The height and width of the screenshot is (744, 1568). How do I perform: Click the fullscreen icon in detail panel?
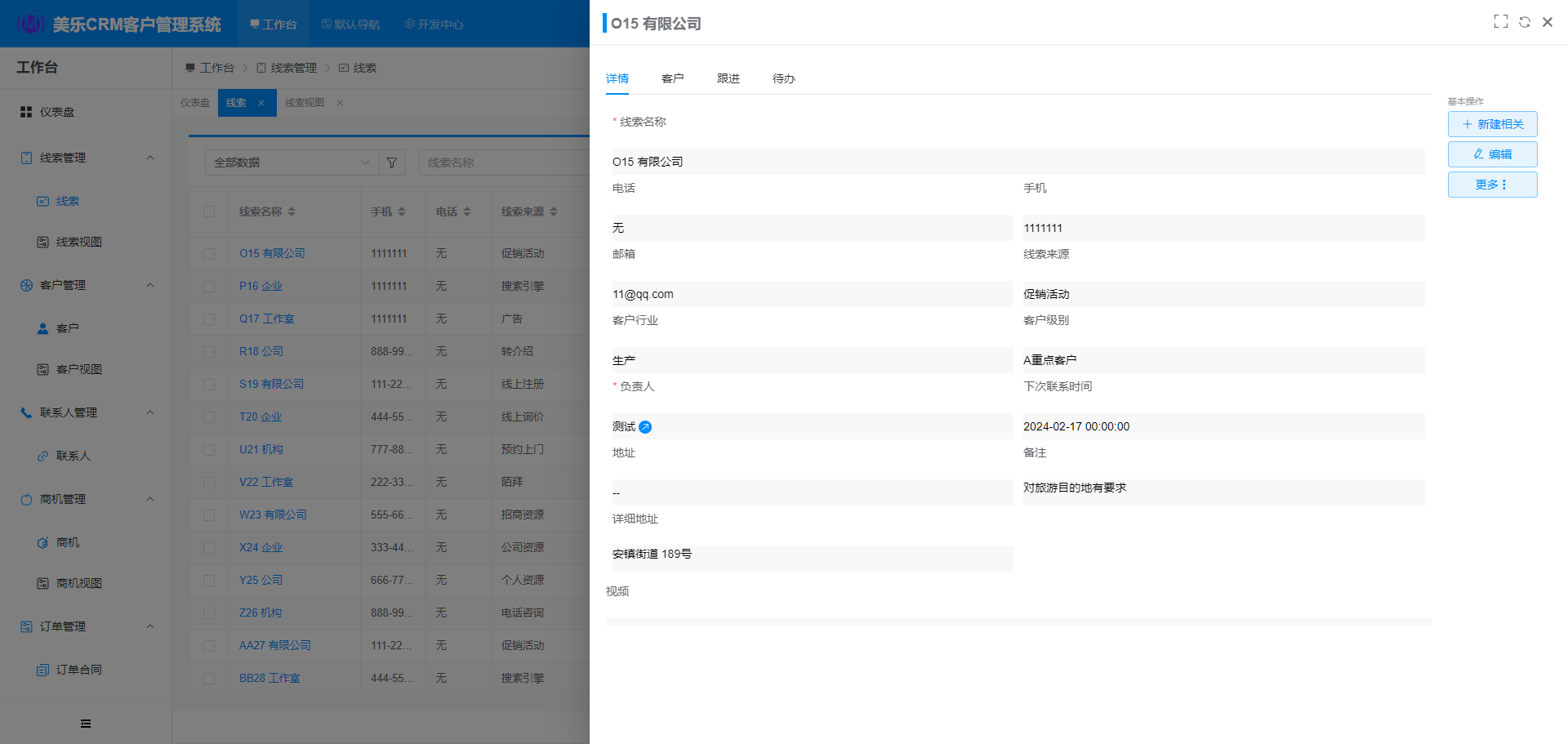(x=1500, y=22)
